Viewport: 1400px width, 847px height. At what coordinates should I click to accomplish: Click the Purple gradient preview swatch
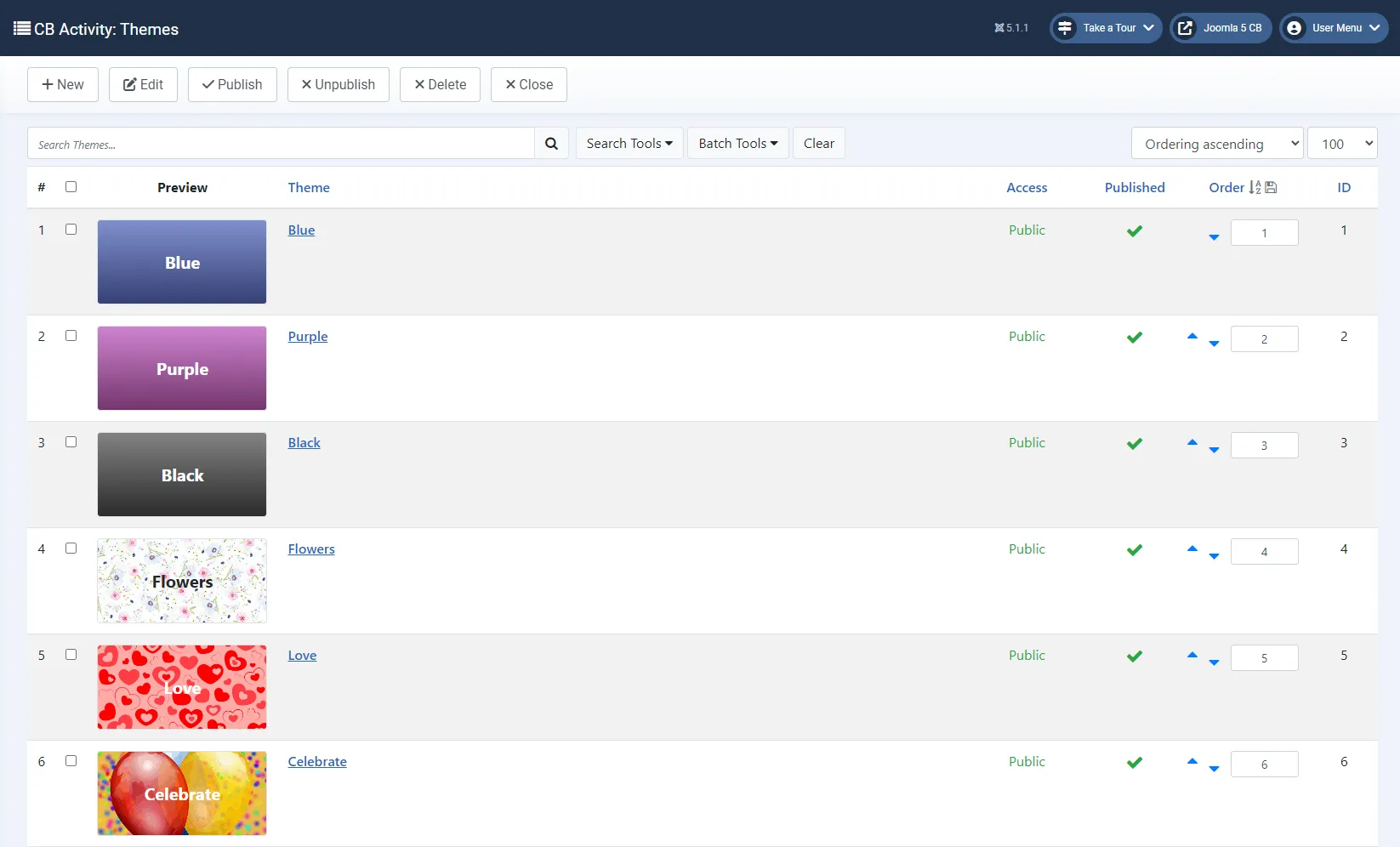(182, 368)
